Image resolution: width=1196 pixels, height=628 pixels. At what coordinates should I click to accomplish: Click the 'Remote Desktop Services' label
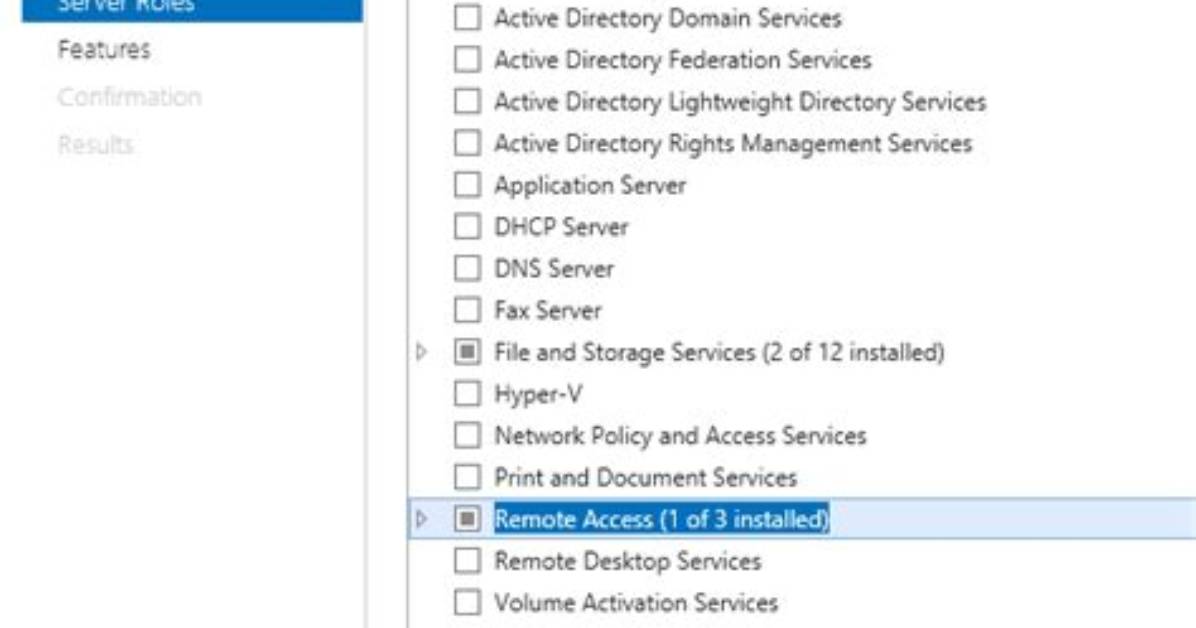(628, 561)
